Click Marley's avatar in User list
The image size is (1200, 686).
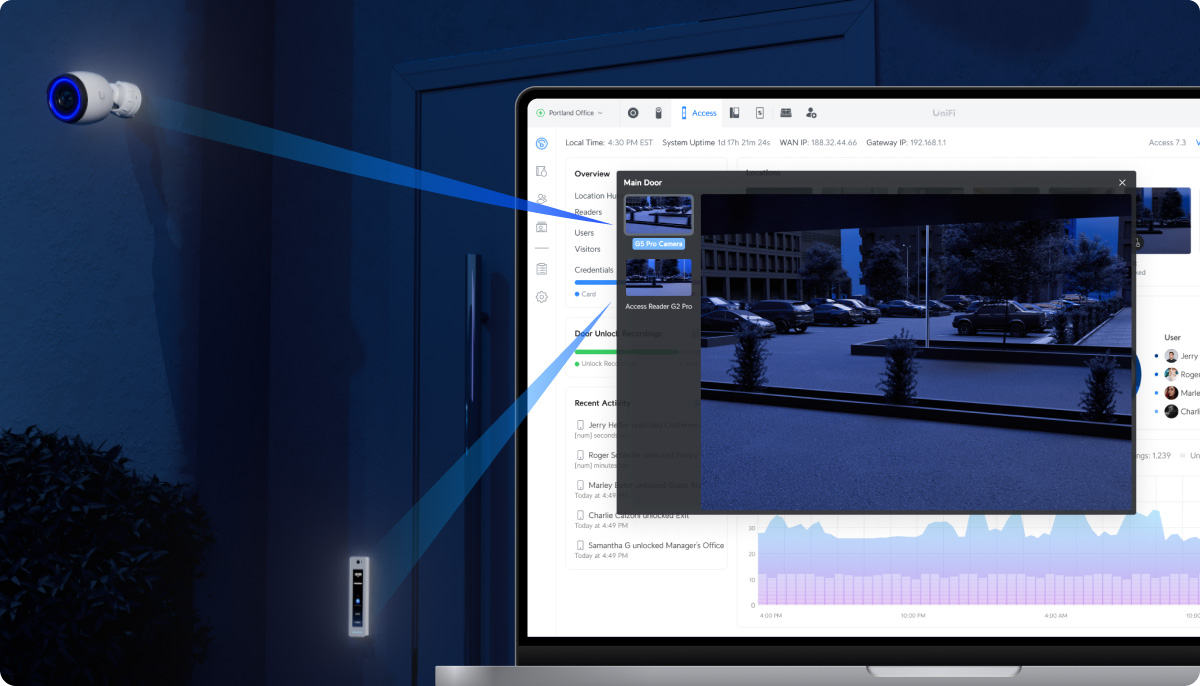tap(1171, 393)
